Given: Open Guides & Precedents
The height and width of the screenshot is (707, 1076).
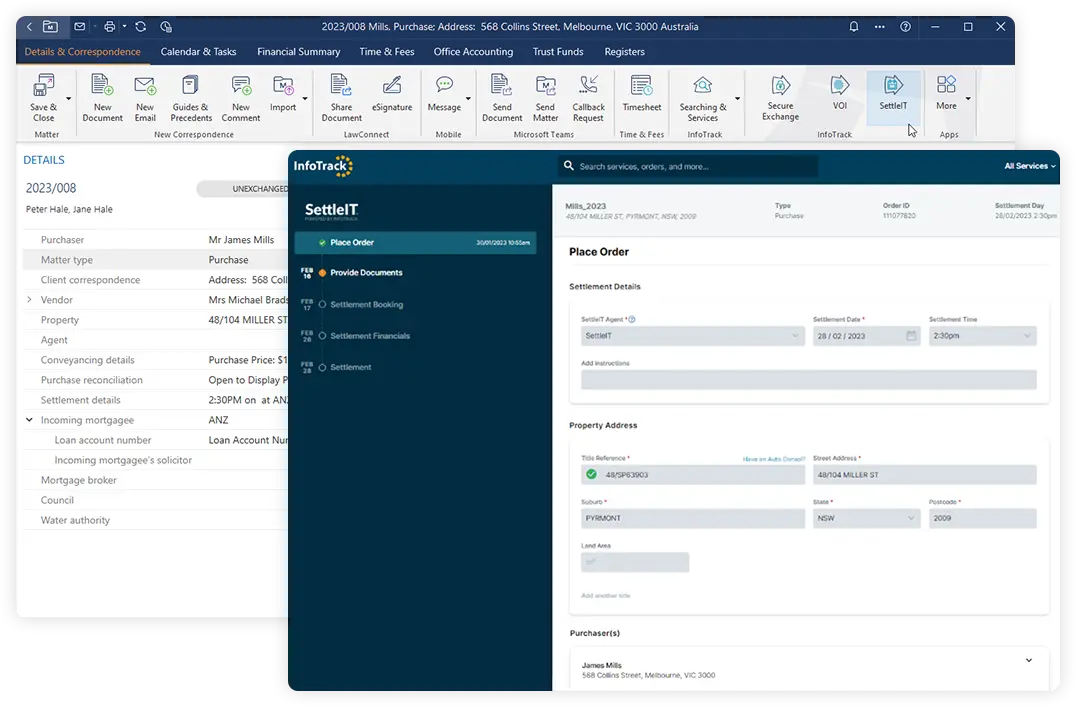Looking at the screenshot, I should pos(191,98).
